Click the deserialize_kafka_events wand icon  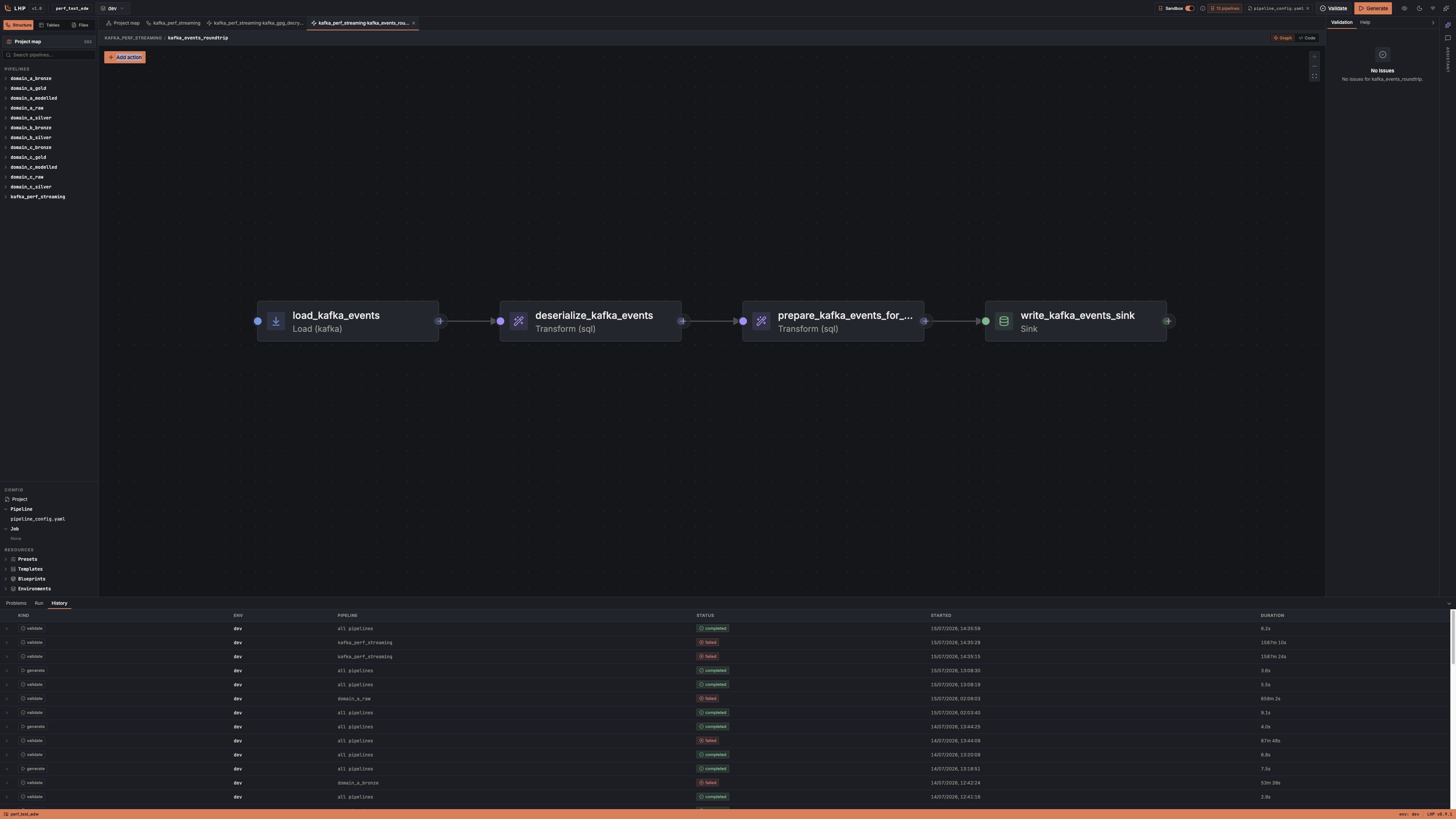(x=518, y=321)
